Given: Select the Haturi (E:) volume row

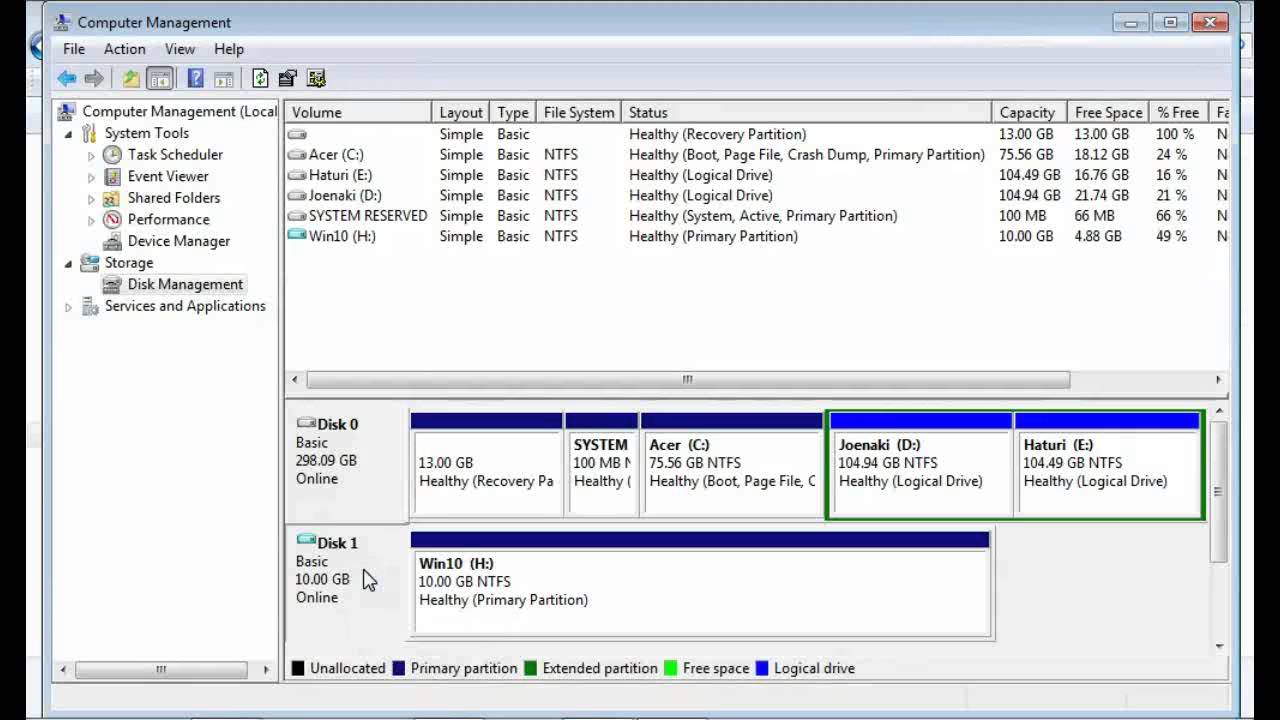Looking at the screenshot, I should pos(757,175).
